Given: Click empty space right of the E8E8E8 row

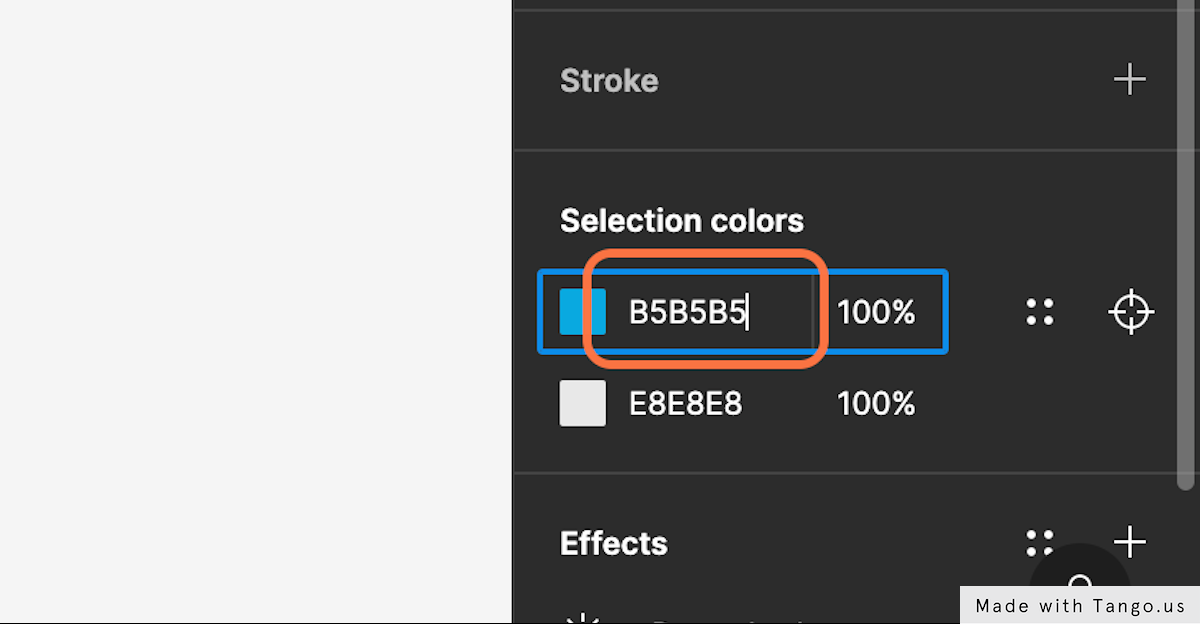Looking at the screenshot, I should tap(1050, 404).
